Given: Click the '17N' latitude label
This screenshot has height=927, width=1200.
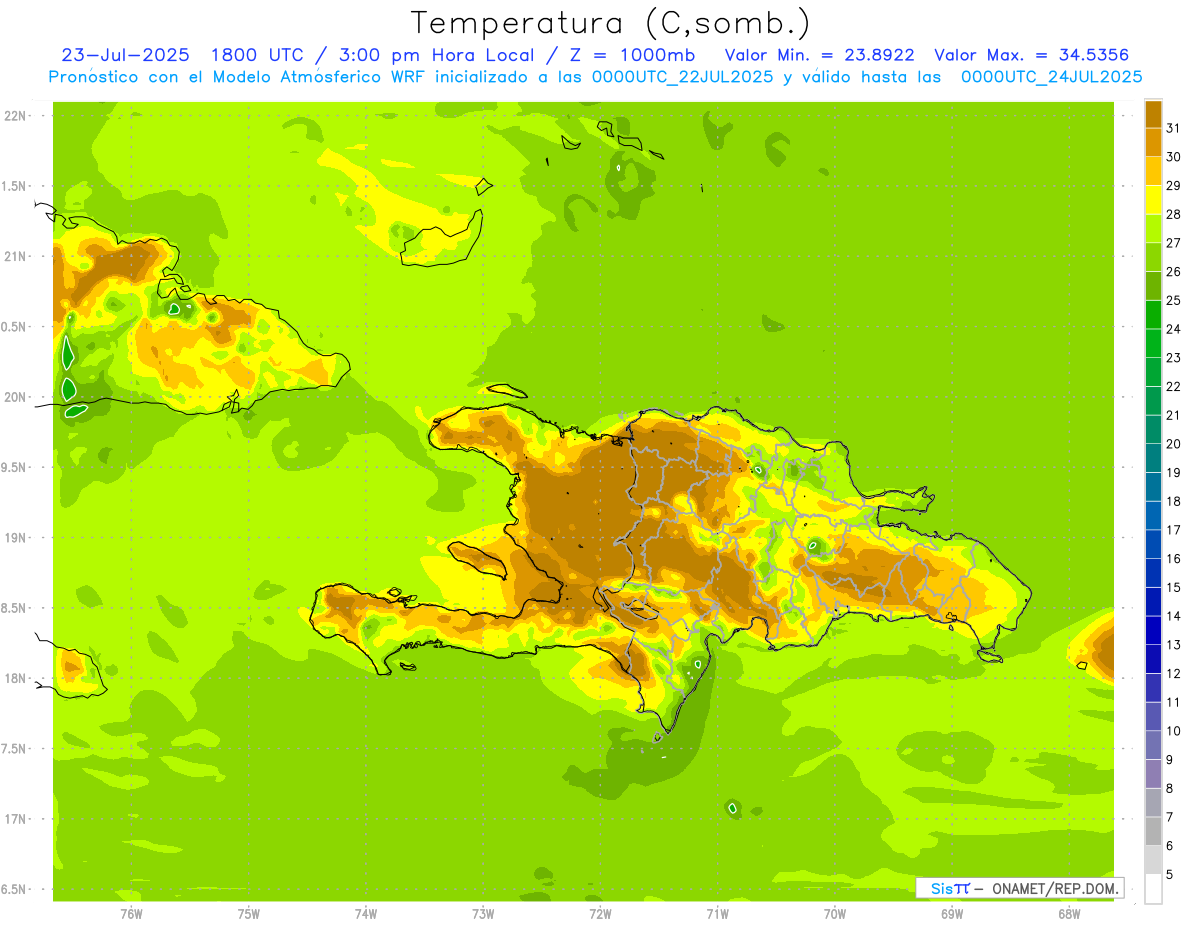Looking at the screenshot, I should click(x=15, y=819).
